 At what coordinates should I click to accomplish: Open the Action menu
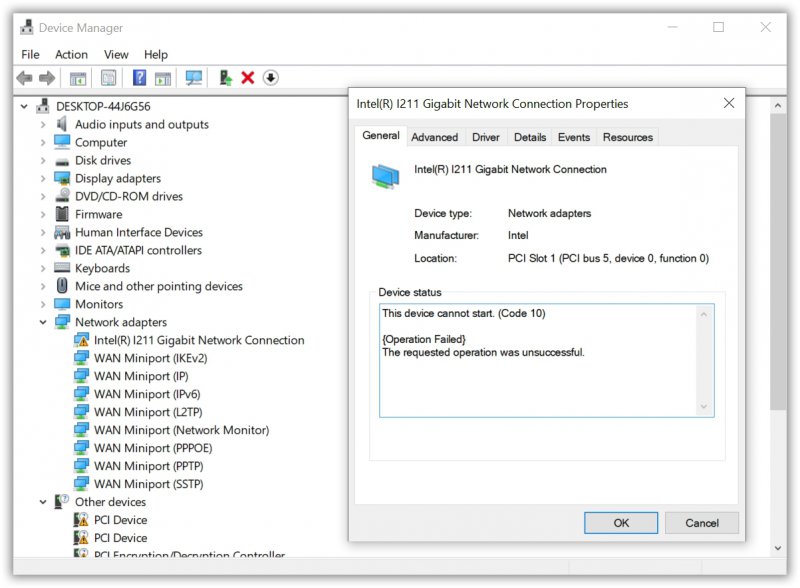[x=71, y=54]
